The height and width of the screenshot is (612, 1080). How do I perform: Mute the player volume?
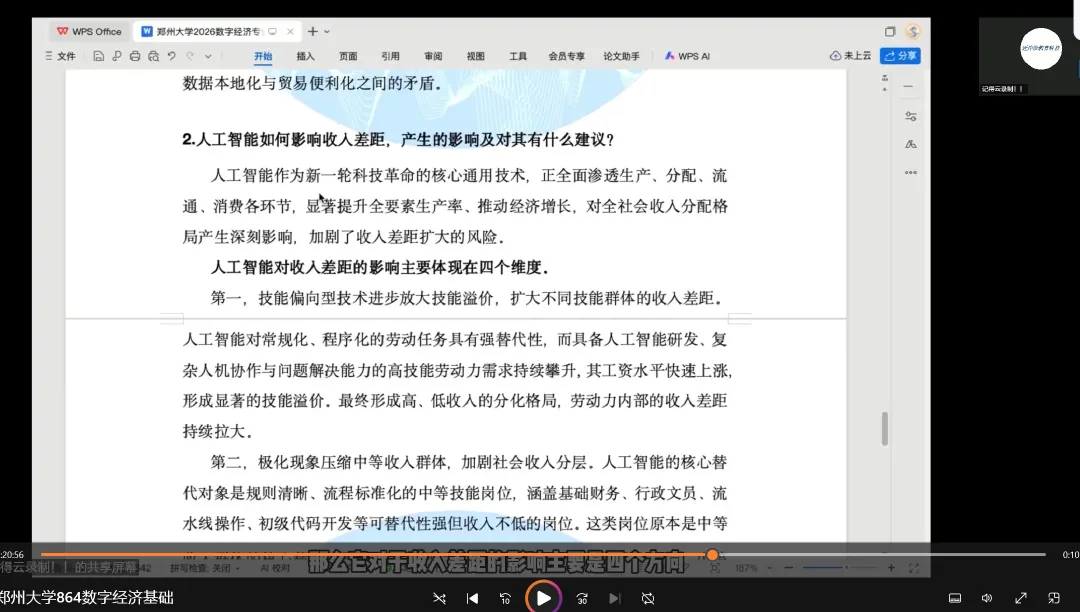[987, 598]
